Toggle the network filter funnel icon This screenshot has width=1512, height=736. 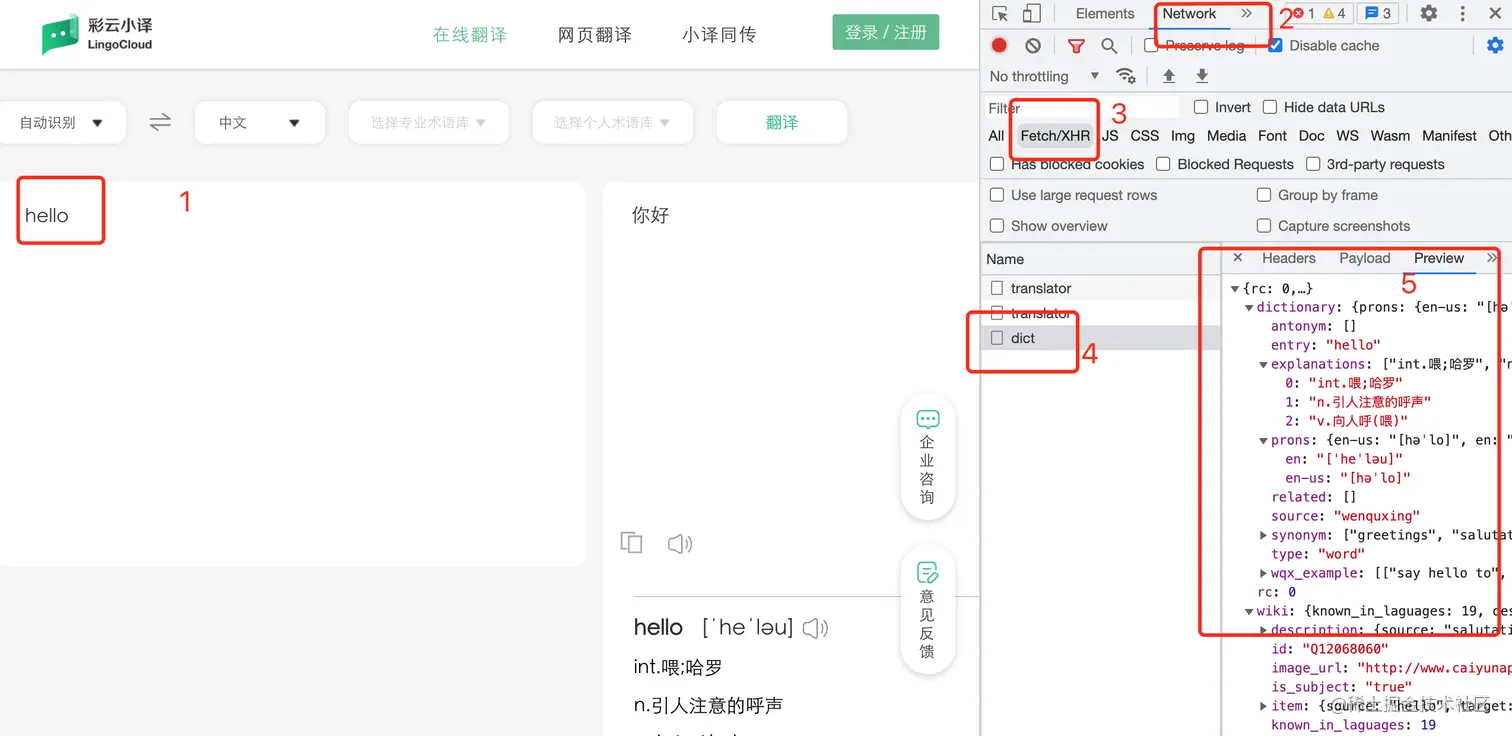click(x=1076, y=45)
